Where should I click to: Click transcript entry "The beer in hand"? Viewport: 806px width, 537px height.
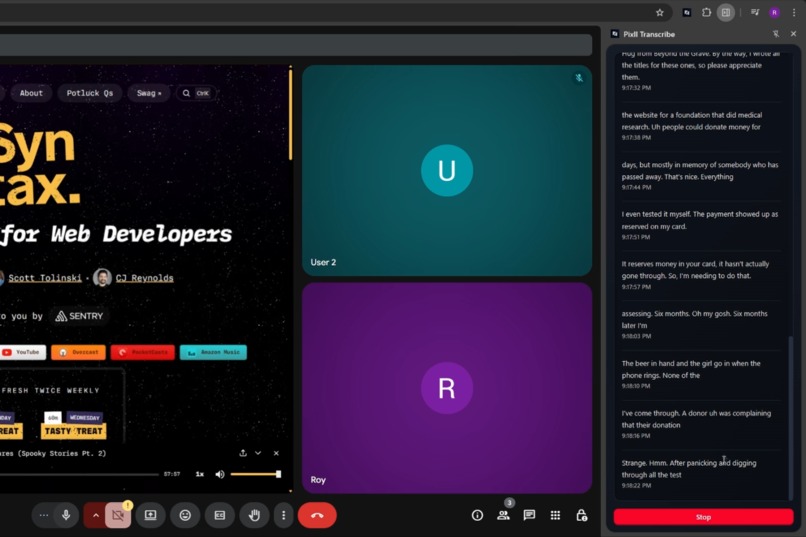pyautogui.click(x=691, y=369)
